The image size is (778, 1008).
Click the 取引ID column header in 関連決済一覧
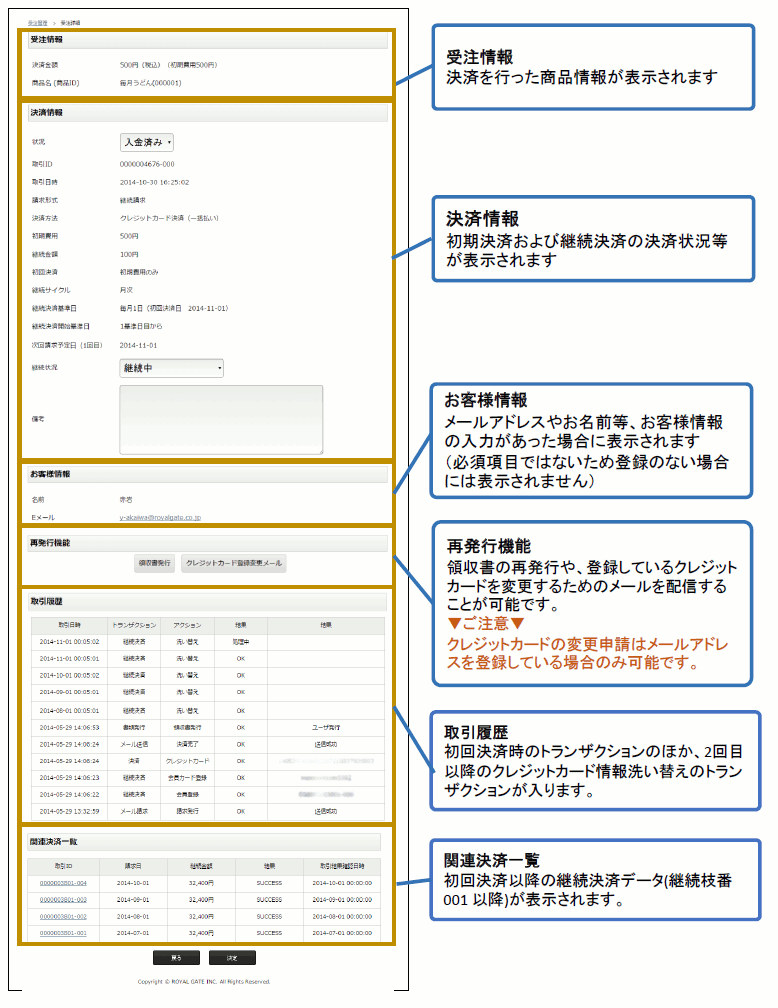[63, 867]
